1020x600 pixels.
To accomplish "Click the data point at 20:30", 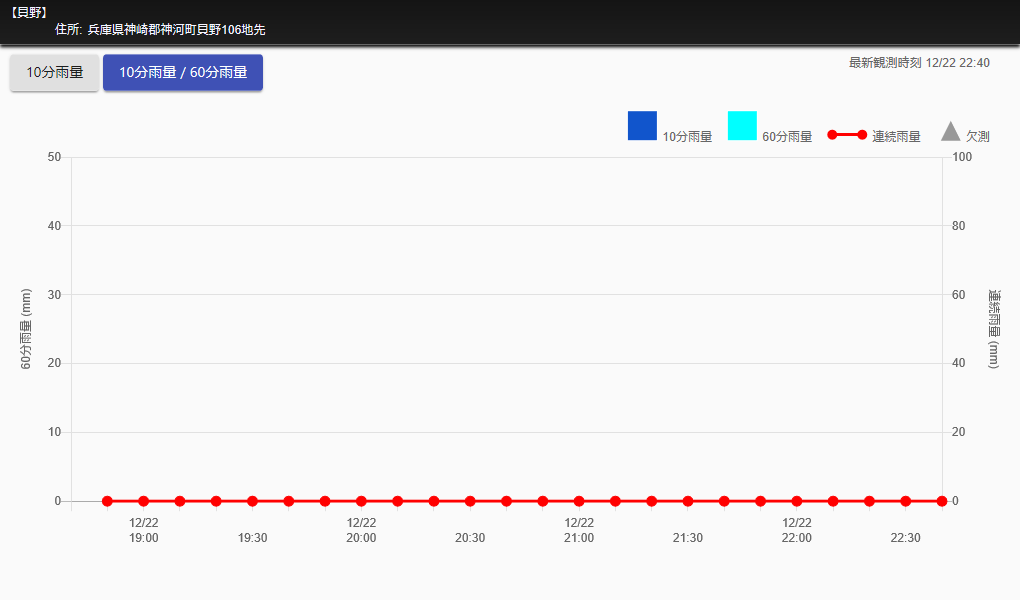I will tap(470, 501).
